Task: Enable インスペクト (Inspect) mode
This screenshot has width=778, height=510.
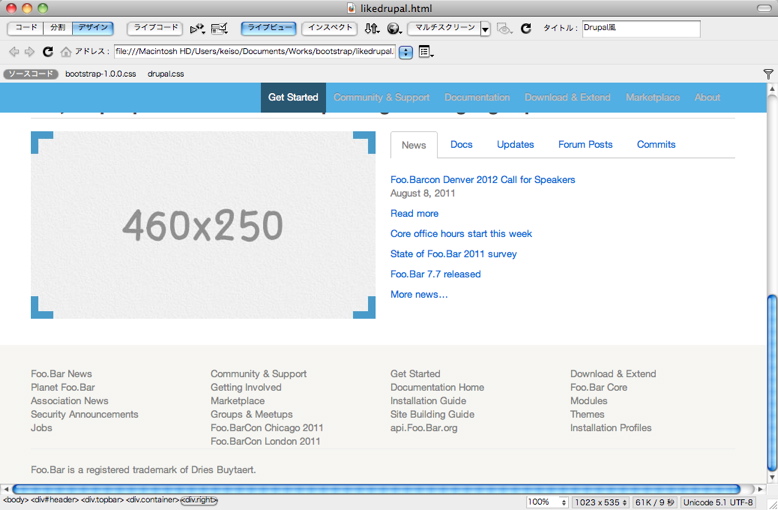Action: (x=330, y=29)
